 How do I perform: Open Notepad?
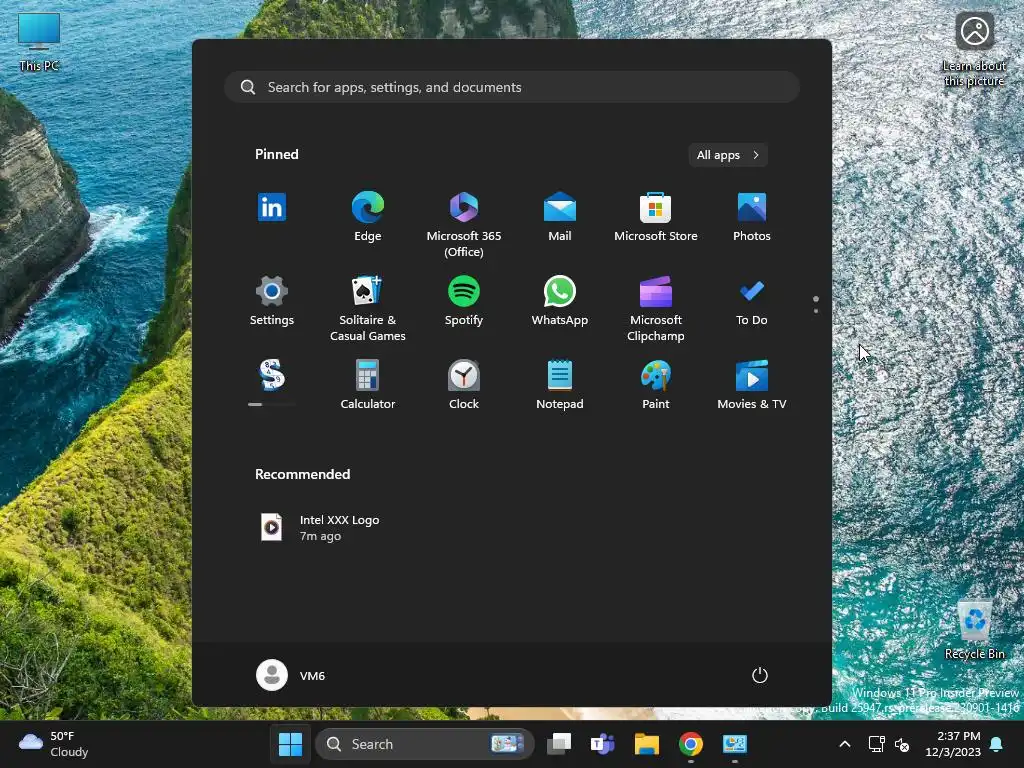[560, 385]
